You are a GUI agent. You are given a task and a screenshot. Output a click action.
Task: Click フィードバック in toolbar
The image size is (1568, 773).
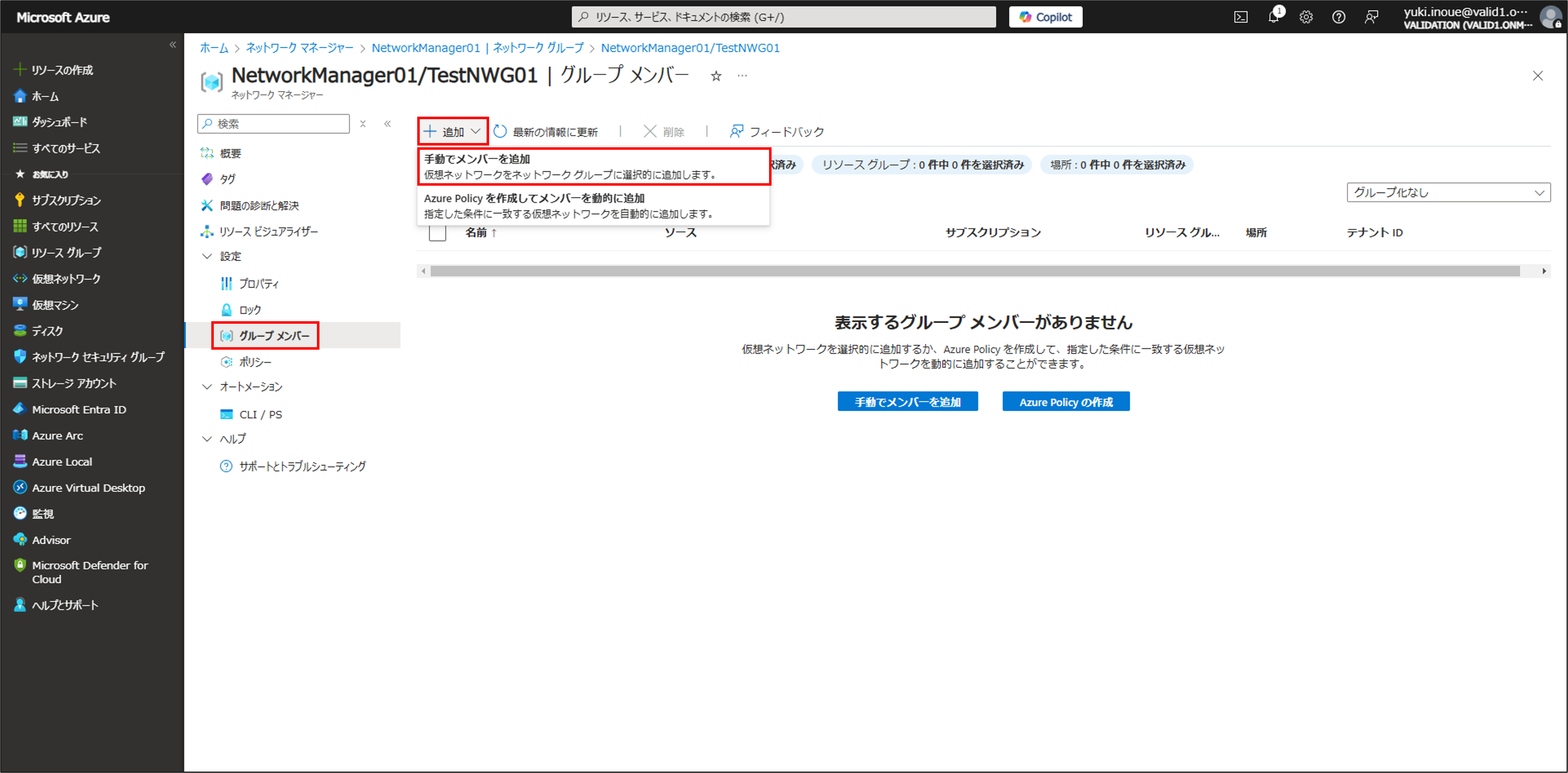[x=777, y=132]
